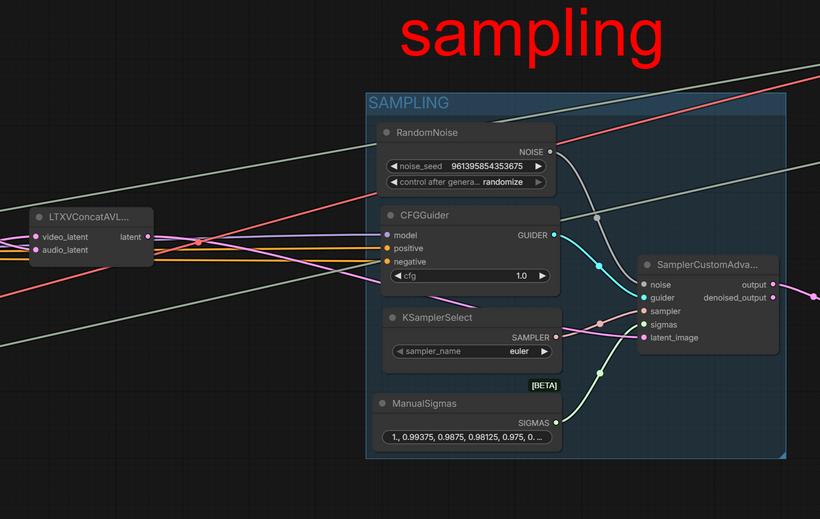The image size is (820, 519).
Task: Click the cfg value field showing 1.0
Action: (x=472, y=276)
